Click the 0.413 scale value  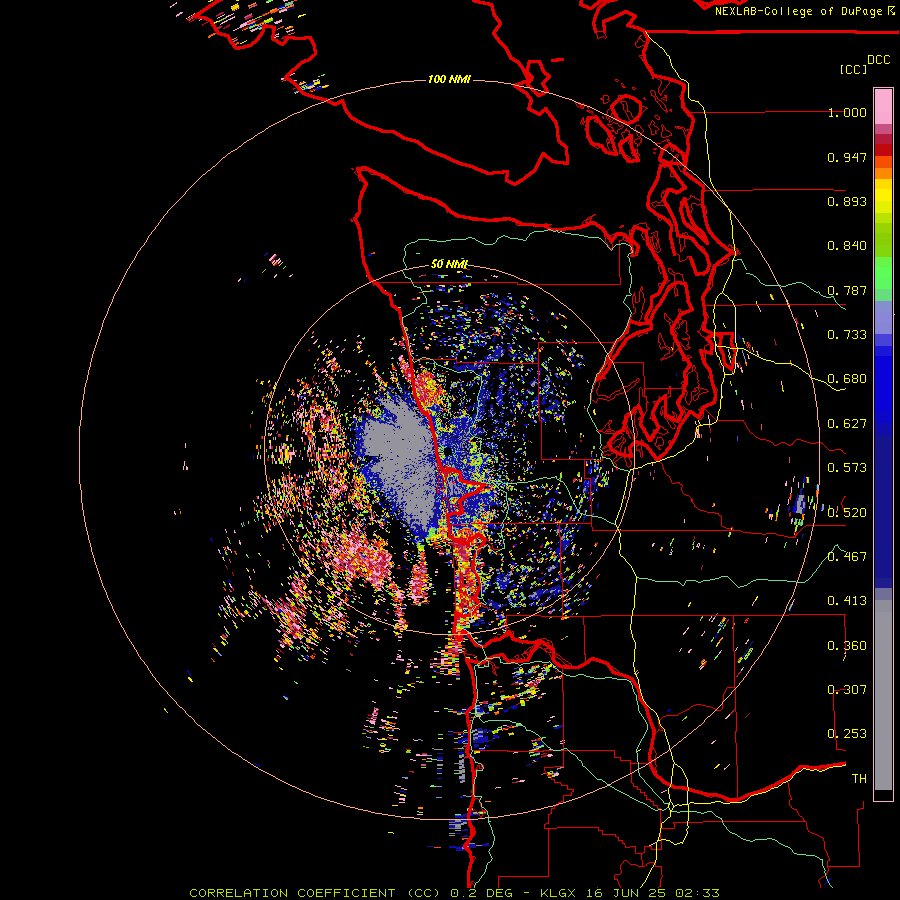(847, 601)
